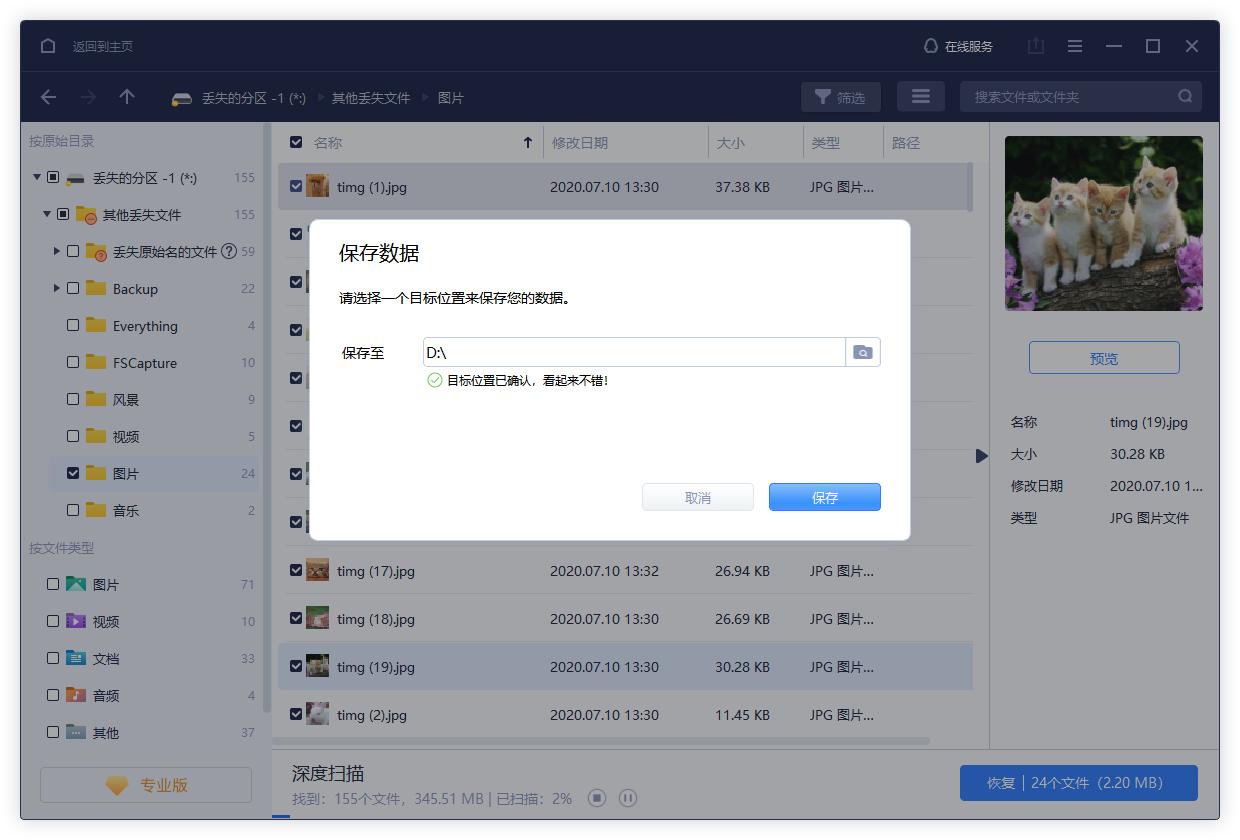Toggle the select-all checkbox in the 名称 header
Screen dimensions: 1240x840
pos(295,142)
